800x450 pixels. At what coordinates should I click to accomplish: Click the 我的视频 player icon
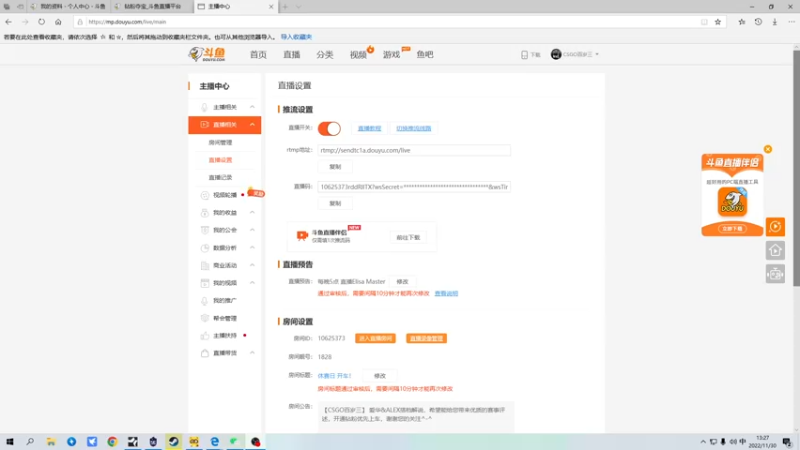[x=205, y=283]
